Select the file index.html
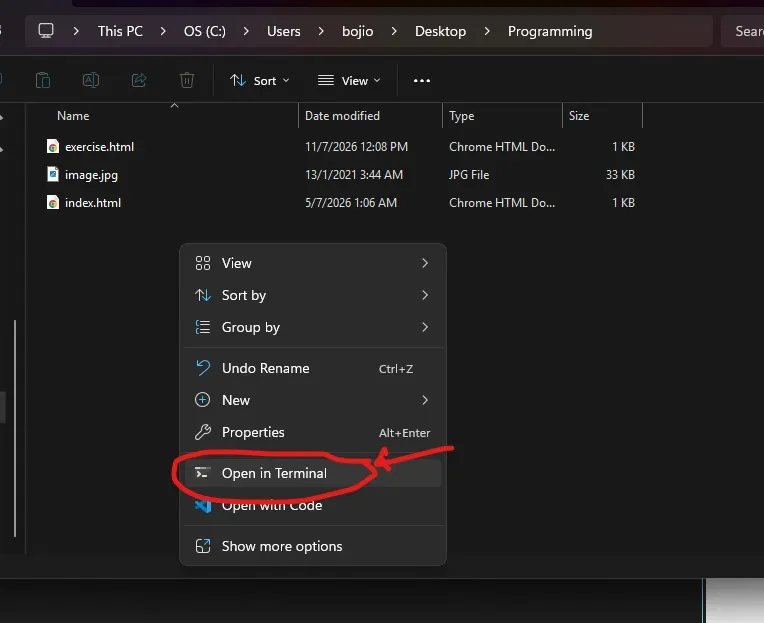 click(93, 203)
